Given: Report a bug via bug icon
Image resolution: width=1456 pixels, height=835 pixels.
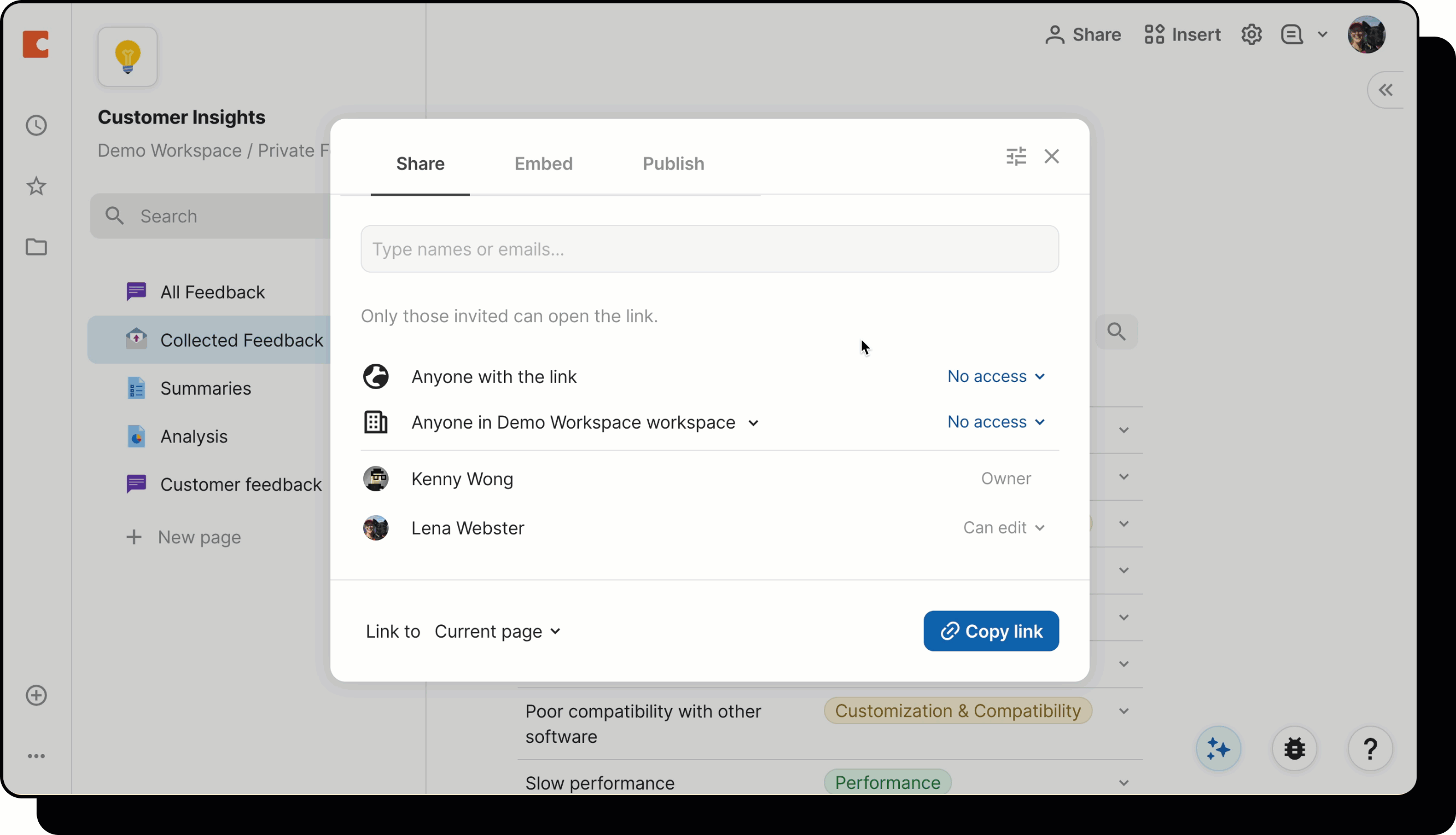Looking at the screenshot, I should 1295,749.
